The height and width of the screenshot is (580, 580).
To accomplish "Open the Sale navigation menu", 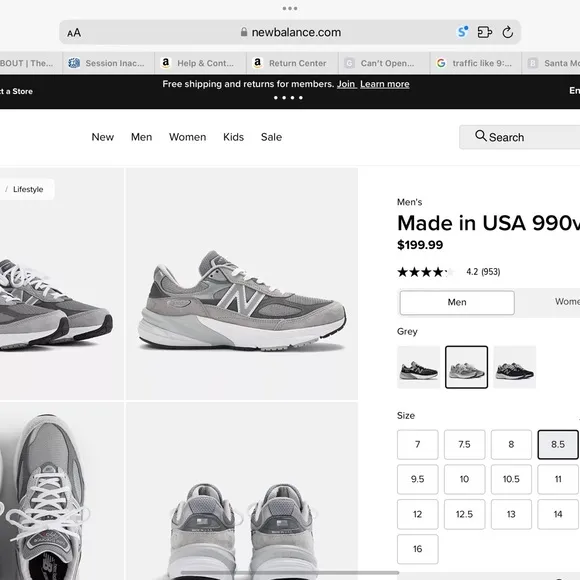I will pos(271,137).
